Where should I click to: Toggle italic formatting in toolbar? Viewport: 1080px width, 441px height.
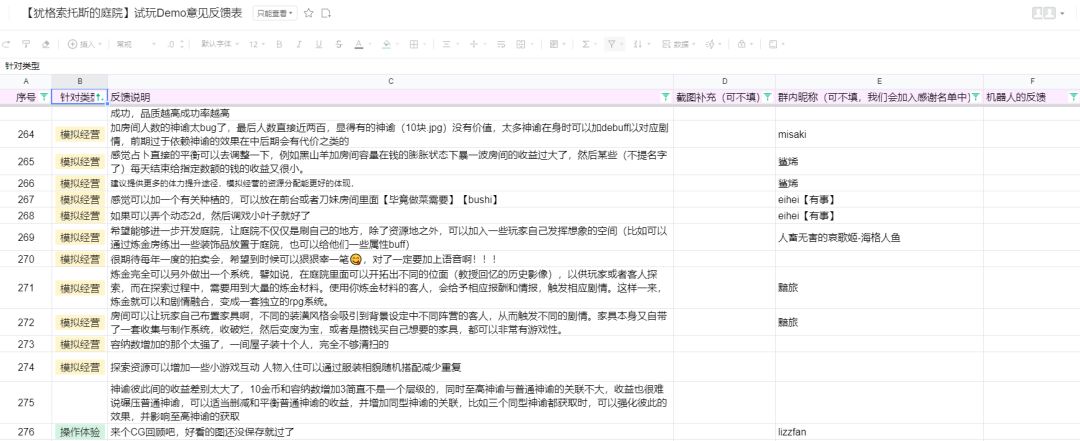tap(299, 44)
